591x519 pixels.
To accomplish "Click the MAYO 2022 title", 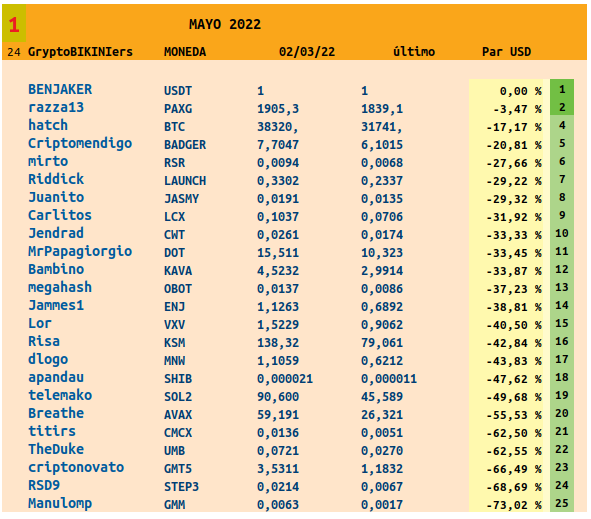I will [225, 24].
